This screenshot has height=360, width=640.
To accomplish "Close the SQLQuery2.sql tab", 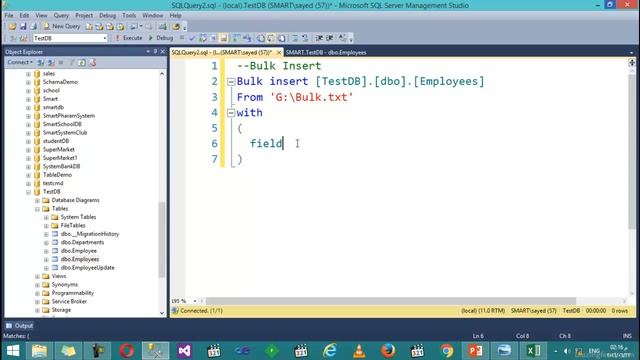I will click(279, 52).
